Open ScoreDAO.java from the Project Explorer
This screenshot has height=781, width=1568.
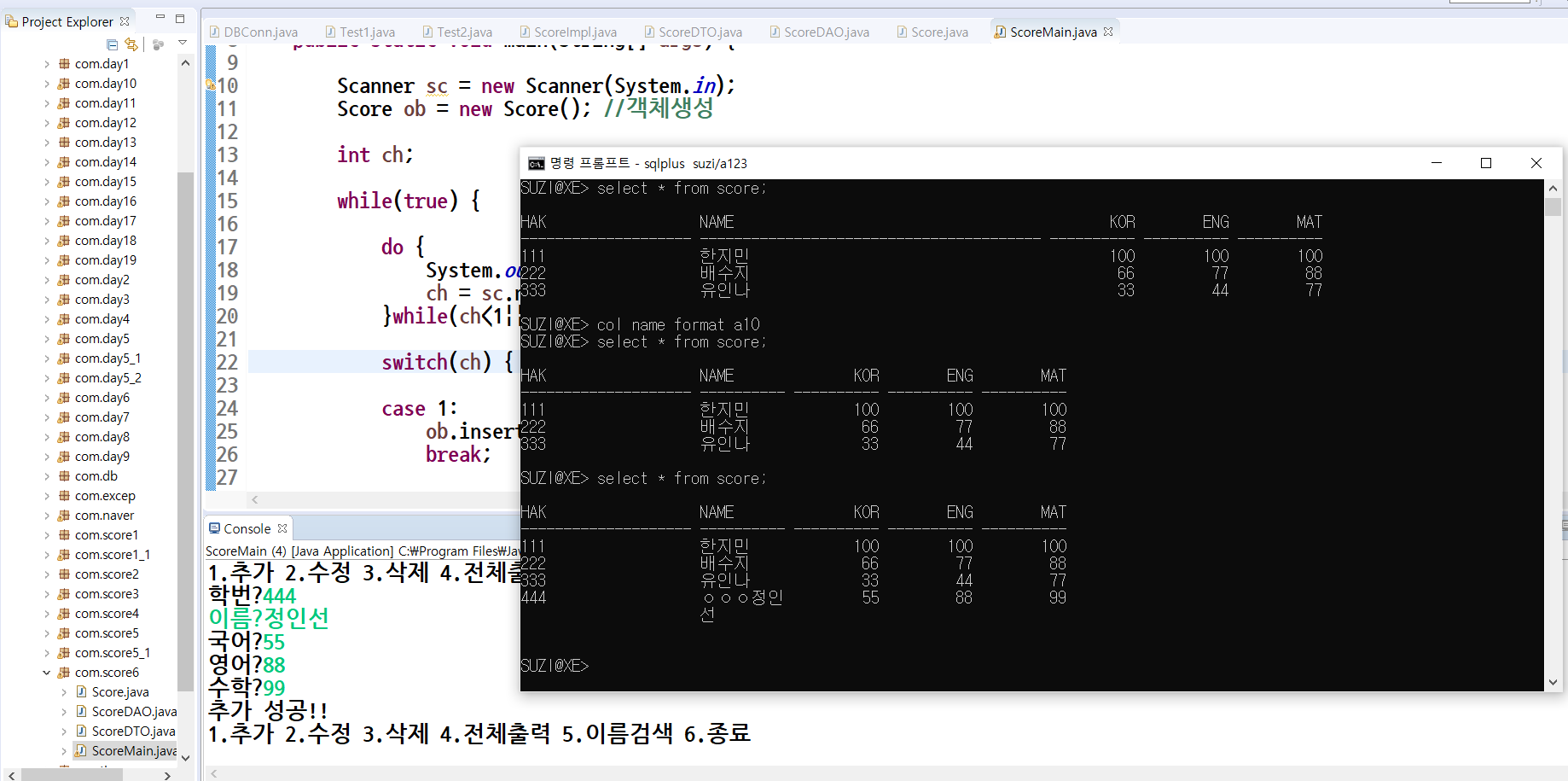(132, 711)
